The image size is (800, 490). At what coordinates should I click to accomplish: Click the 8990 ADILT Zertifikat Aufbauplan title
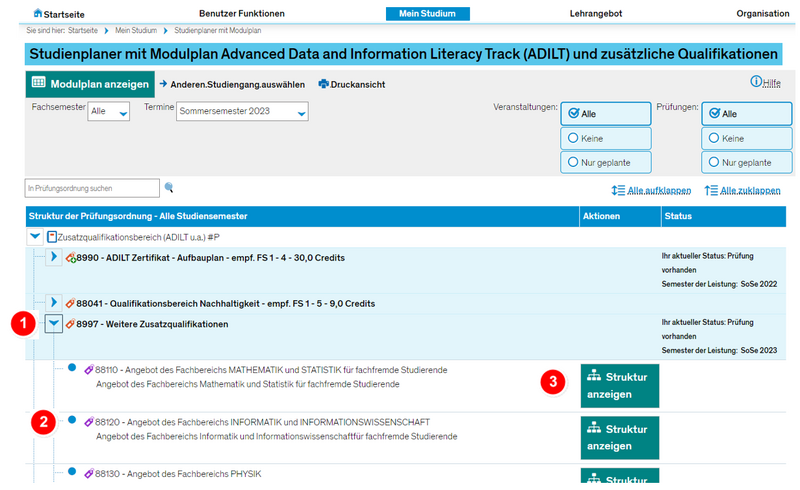pos(211,258)
